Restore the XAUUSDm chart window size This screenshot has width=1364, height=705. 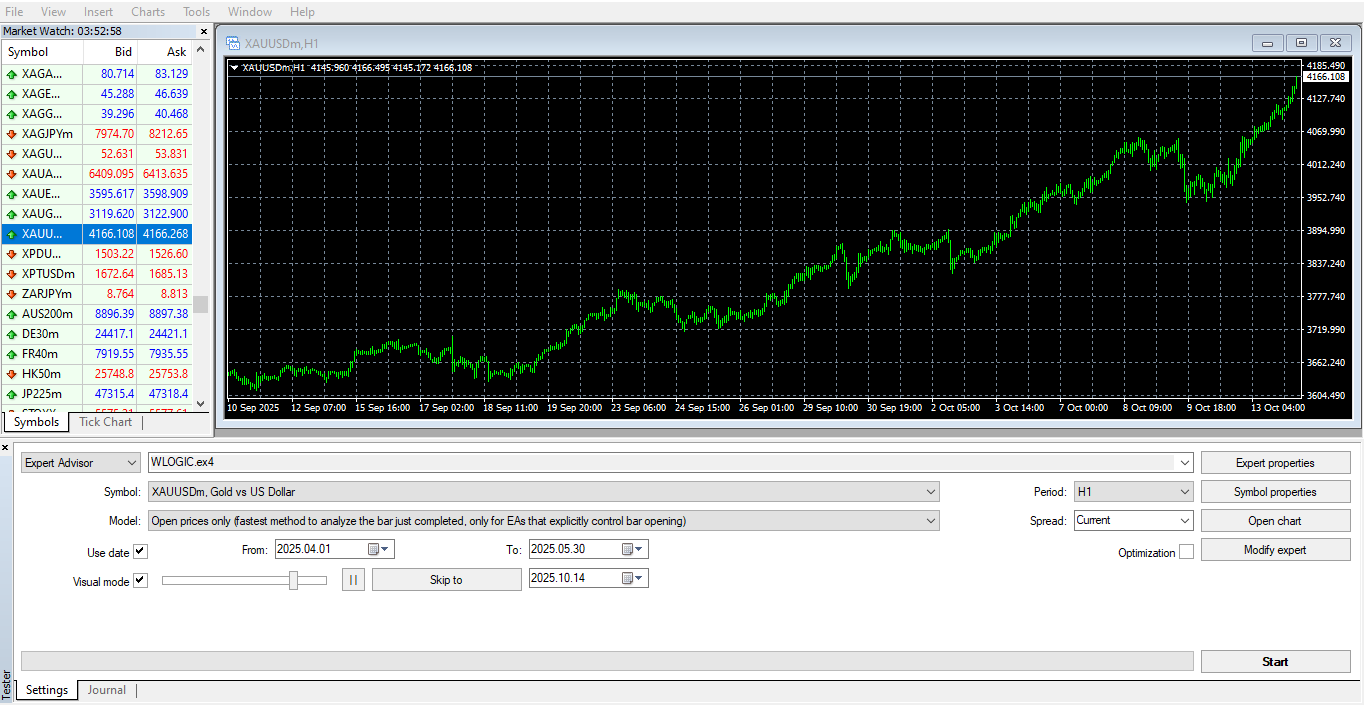pyautogui.click(x=1301, y=43)
